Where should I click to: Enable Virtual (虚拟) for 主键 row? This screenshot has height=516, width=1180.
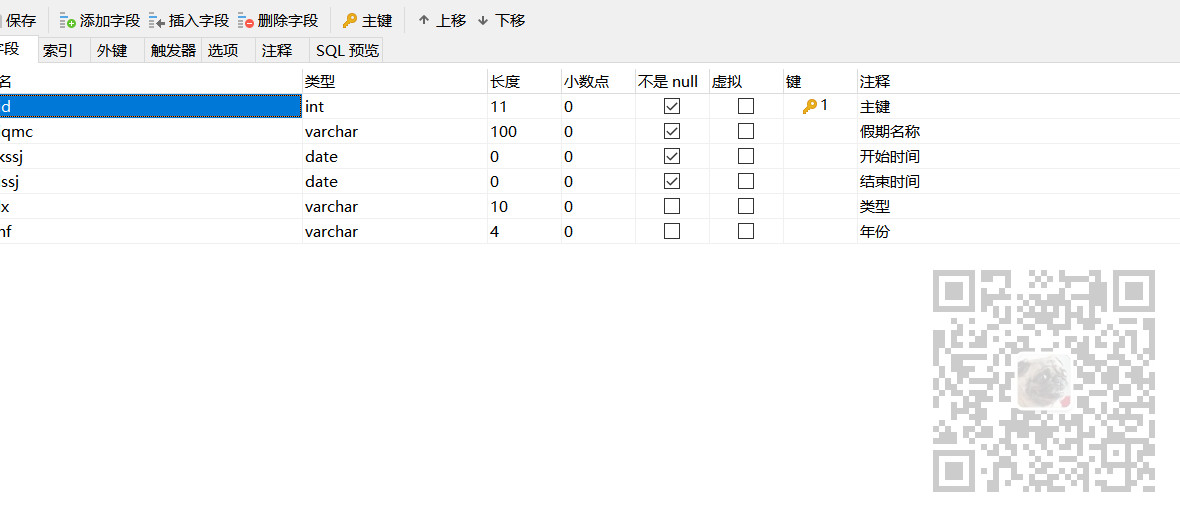[746, 106]
